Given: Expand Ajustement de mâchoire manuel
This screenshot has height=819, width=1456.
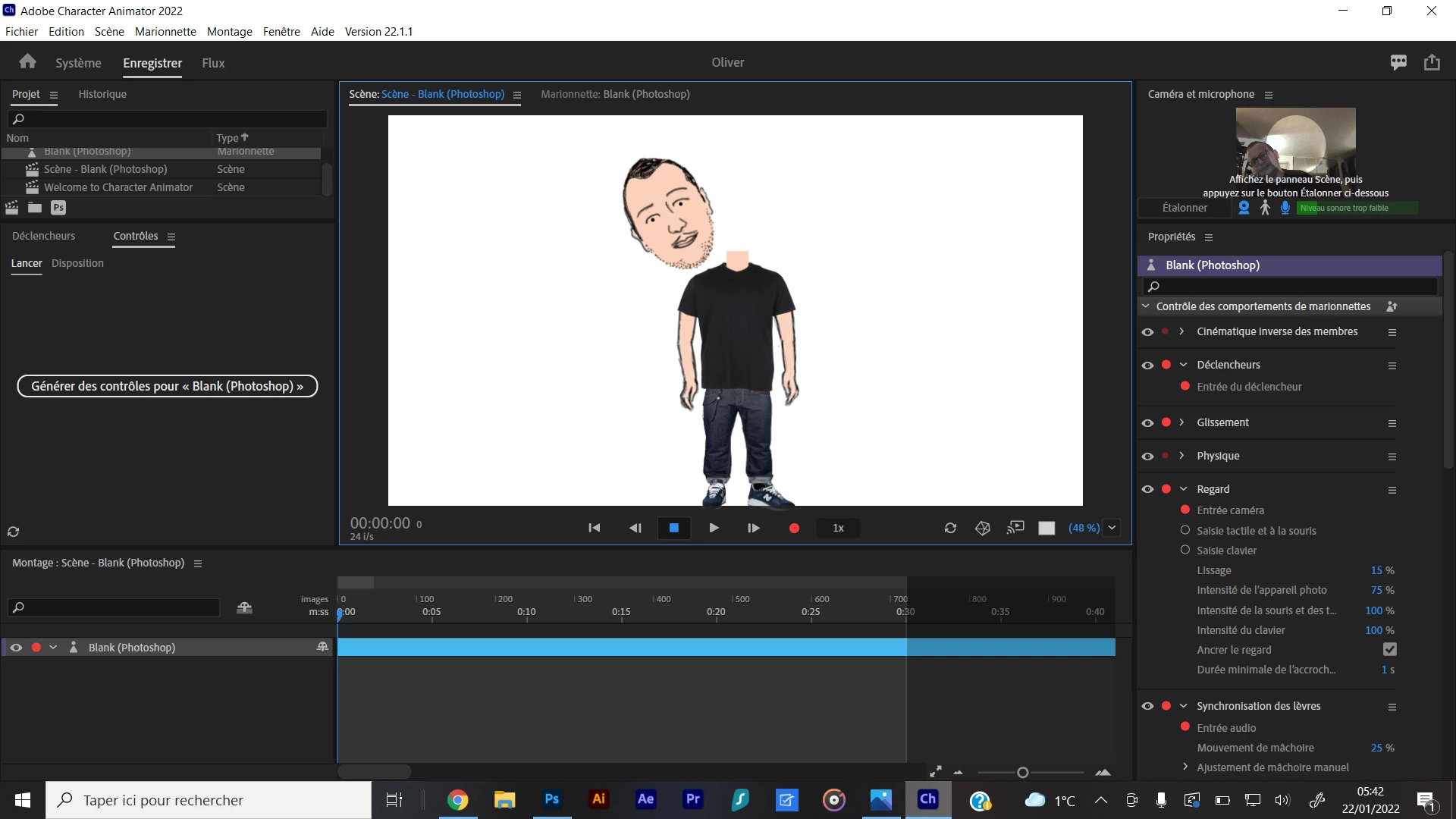Looking at the screenshot, I should (1185, 767).
